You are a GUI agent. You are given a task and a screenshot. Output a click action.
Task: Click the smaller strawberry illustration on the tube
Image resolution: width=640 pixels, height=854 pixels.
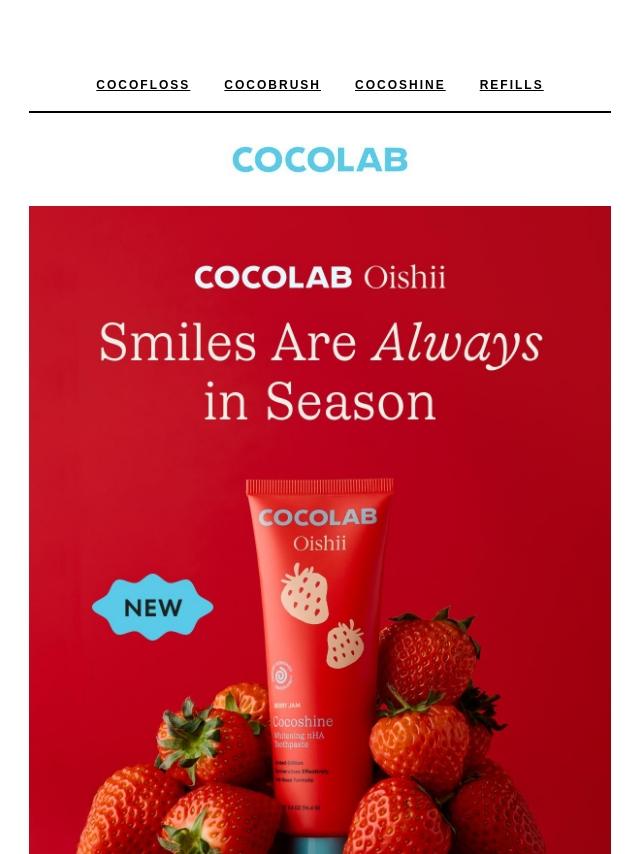[345, 644]
